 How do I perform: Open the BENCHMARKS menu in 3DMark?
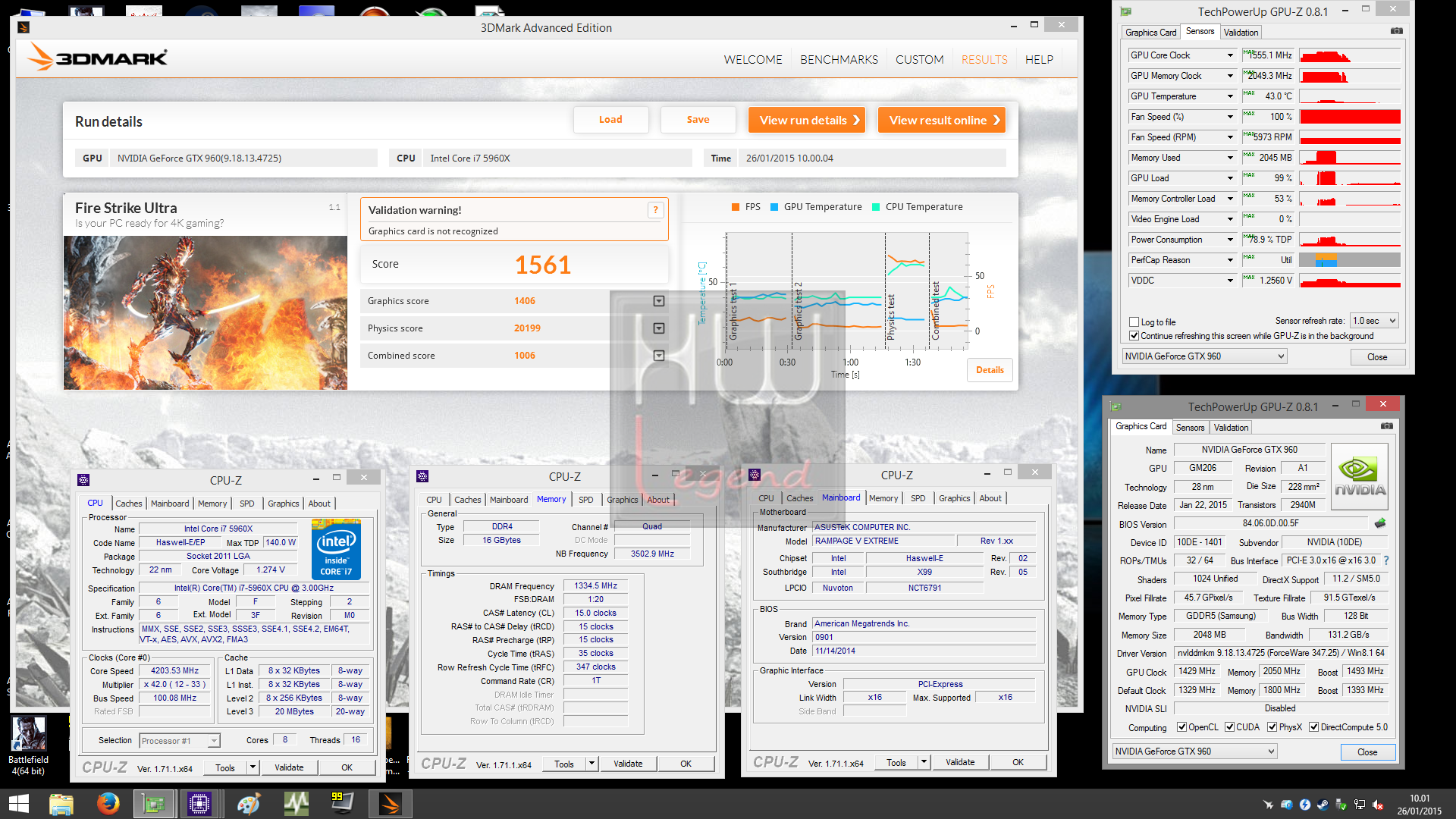839,59
